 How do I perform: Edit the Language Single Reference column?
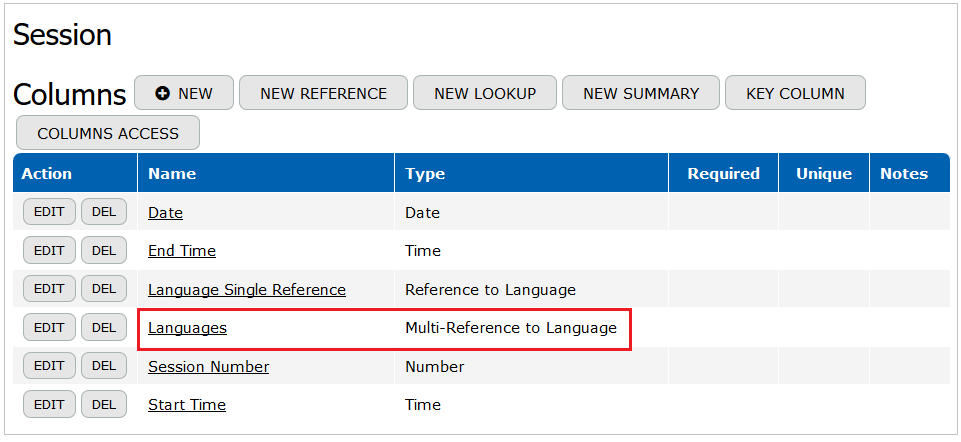[x=49, y=289]
